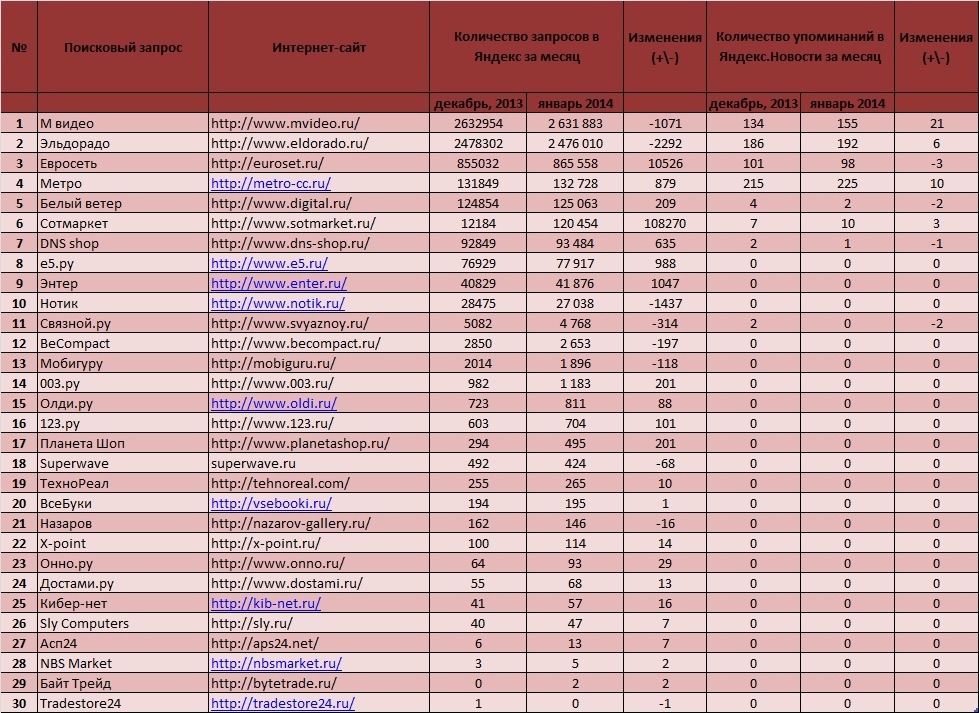Select the 'Достами.ру' cell

click(123, 583)
